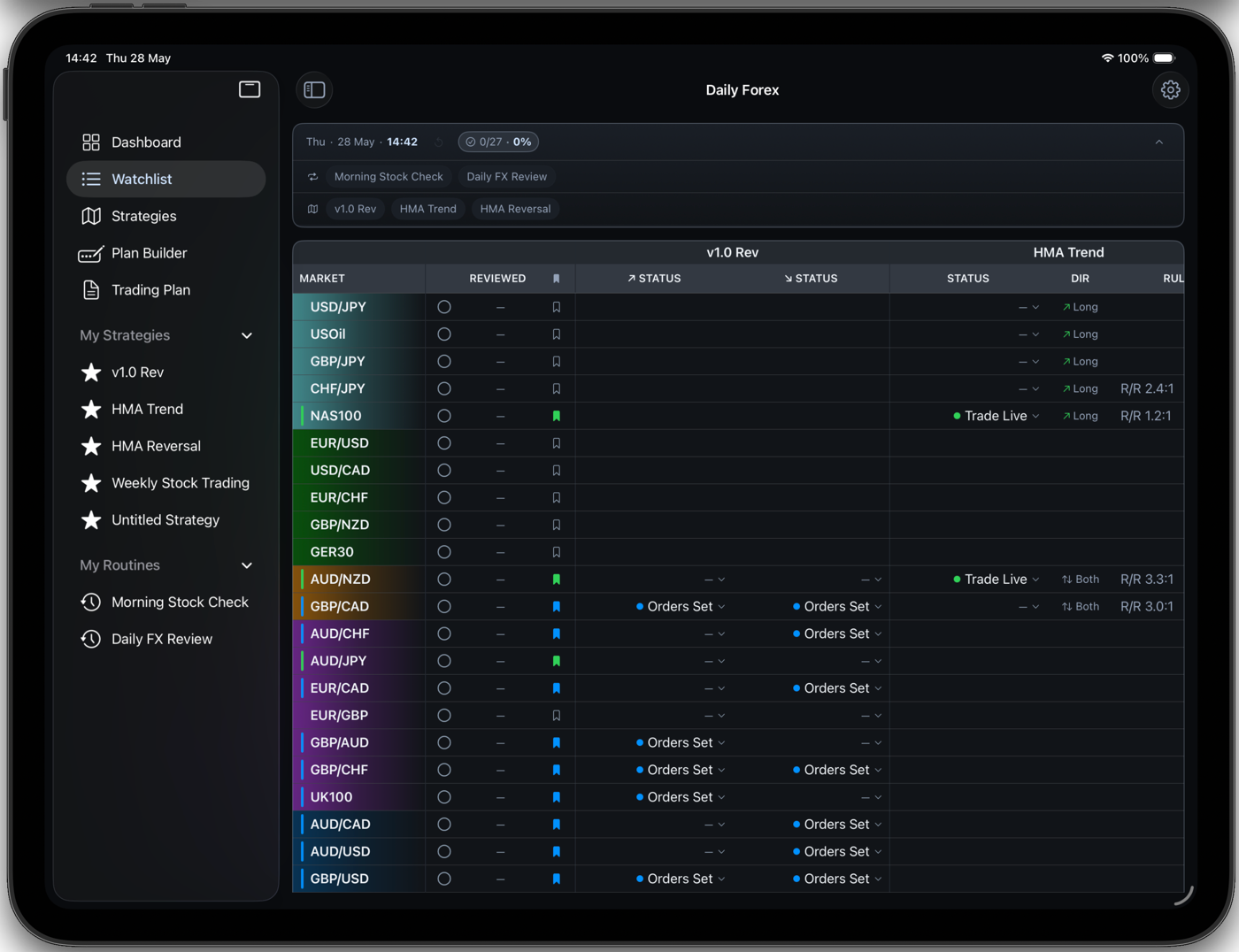Click bookmark column header icon

coord(557,279)
